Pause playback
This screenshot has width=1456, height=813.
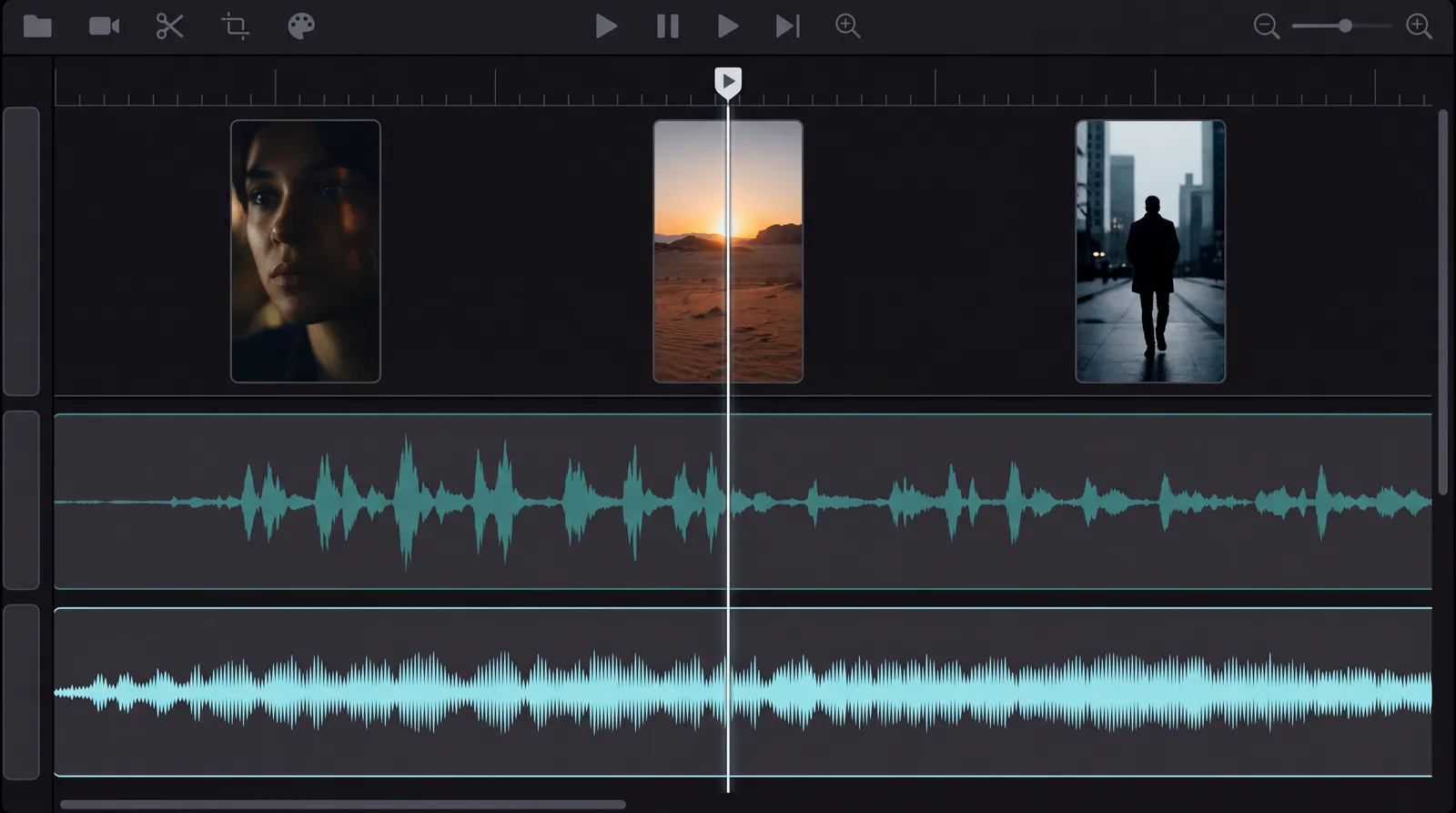tap(668, 25)
